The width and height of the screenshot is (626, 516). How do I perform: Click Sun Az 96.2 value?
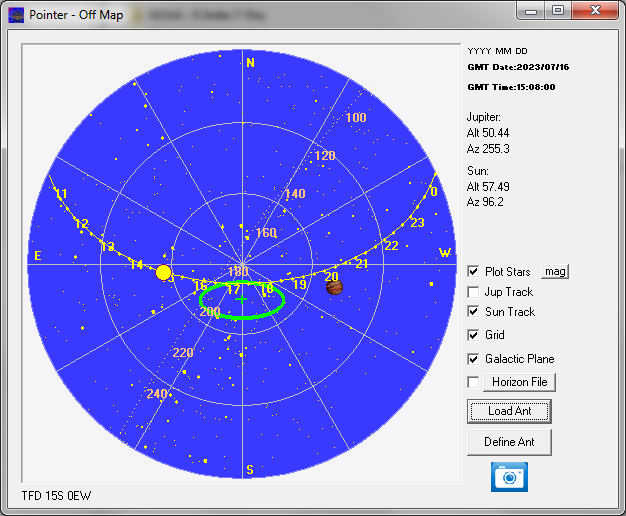[485, 202]
